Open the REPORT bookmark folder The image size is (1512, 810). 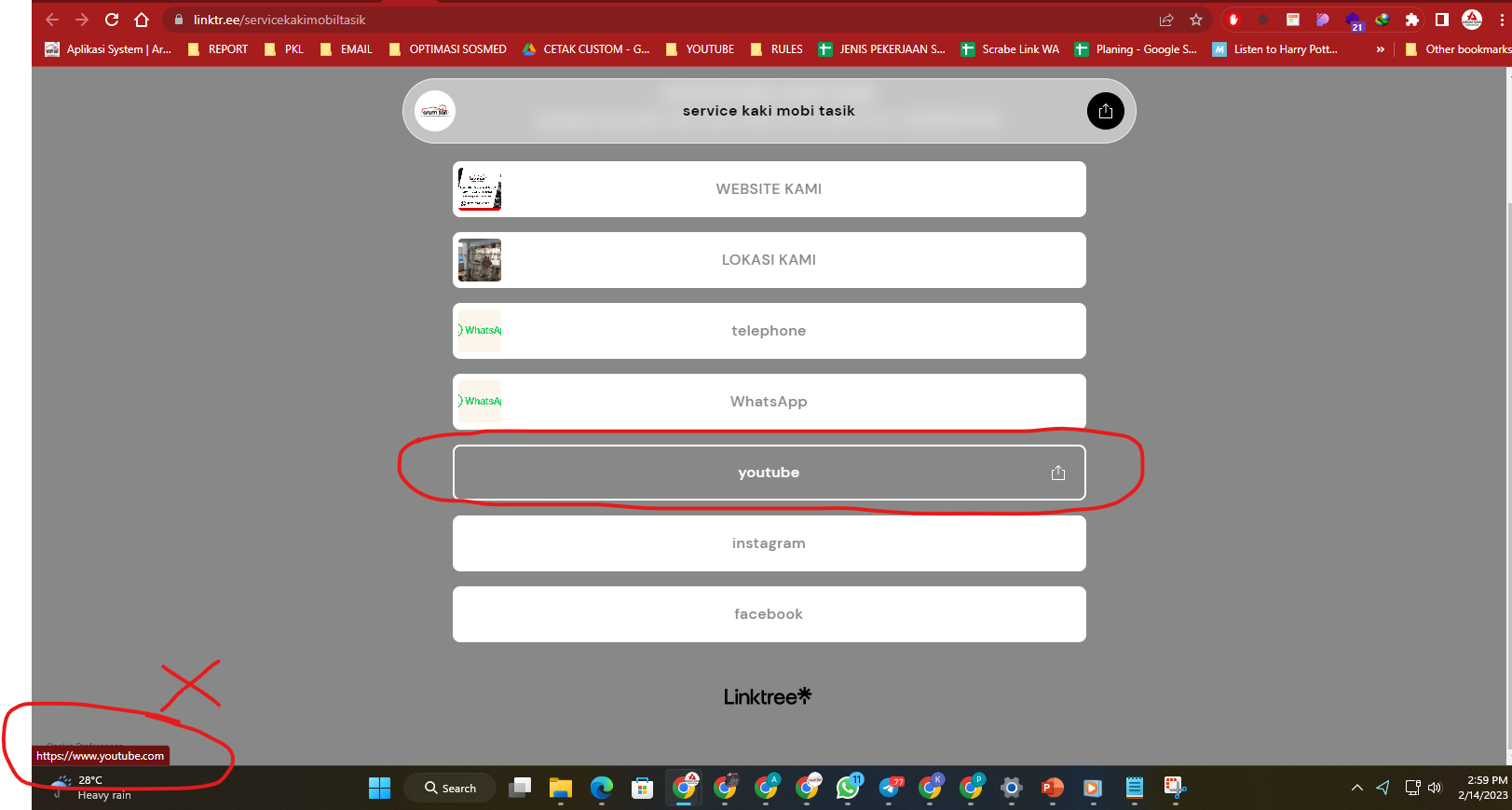pyautogui.click(x=218, y=49)
